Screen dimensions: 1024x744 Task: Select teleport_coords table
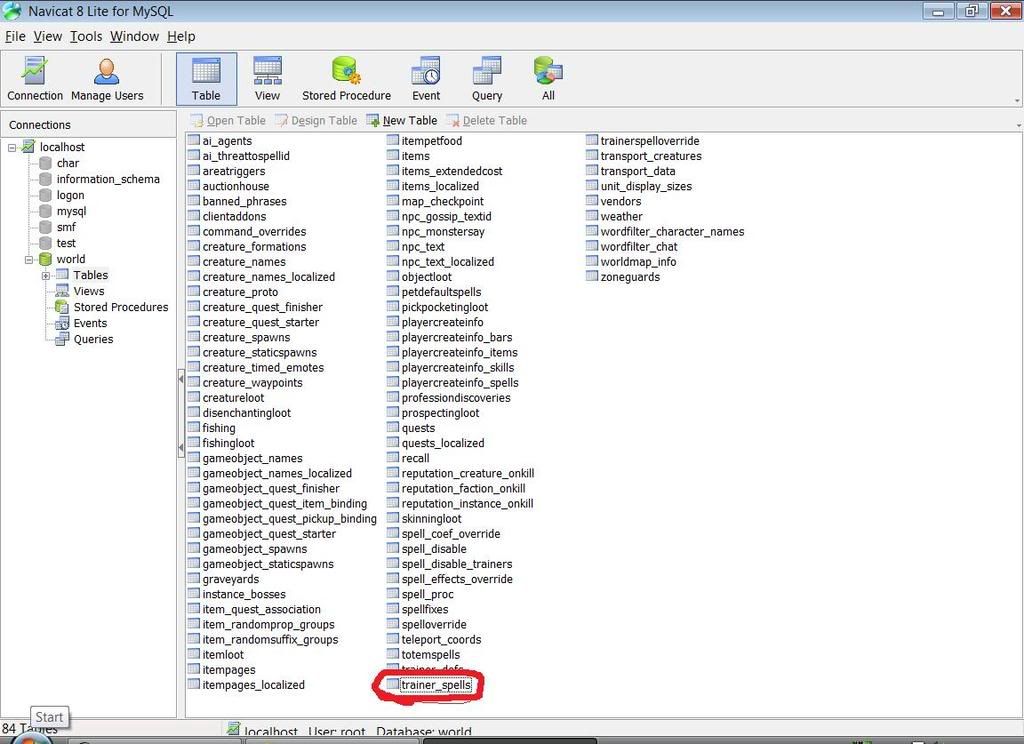point(434,639)
